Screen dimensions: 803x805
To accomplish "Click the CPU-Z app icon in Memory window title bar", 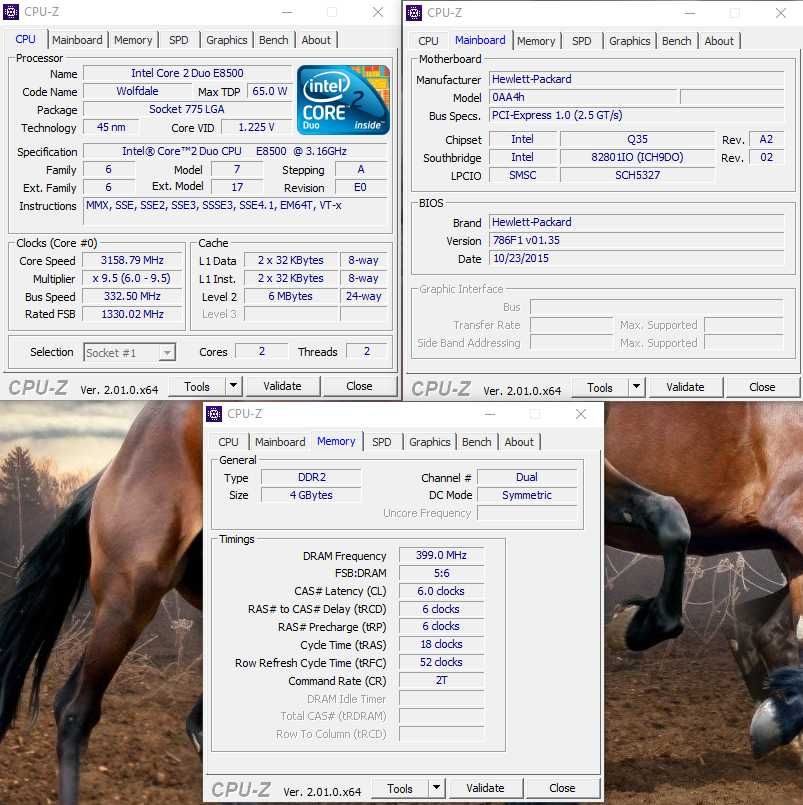I will [x=214, y=414].
